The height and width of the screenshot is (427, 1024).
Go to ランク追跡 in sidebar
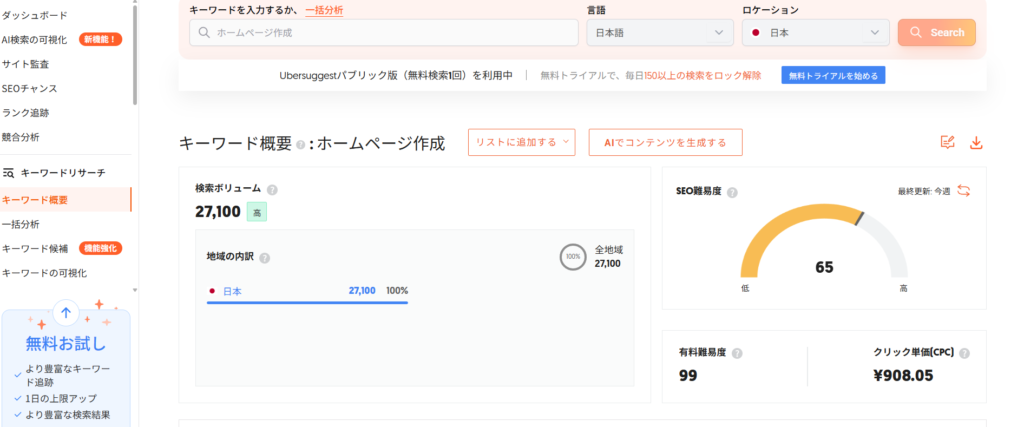[x=25, y=113]
